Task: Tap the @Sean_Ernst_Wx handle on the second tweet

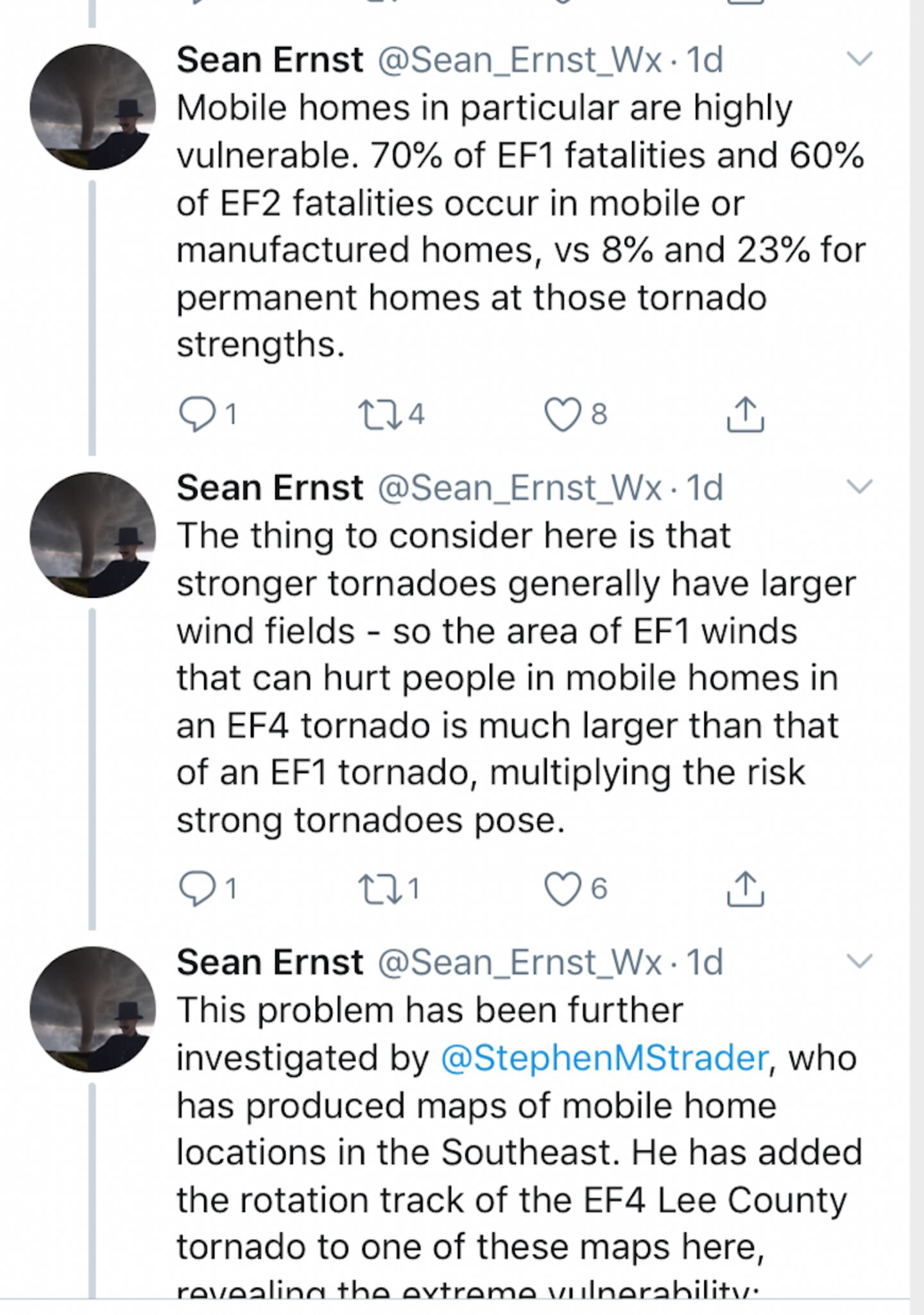Action: click(520, 488)
